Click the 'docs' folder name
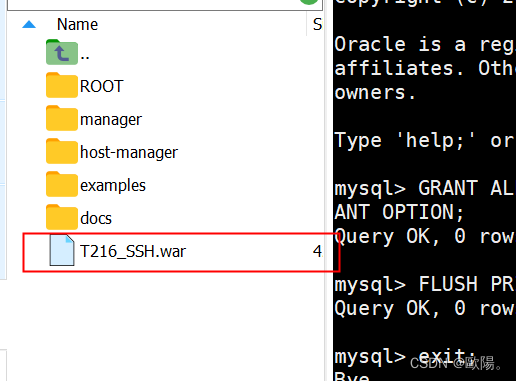The width and height of the screenshot is (516, 381). click(96, 218)
